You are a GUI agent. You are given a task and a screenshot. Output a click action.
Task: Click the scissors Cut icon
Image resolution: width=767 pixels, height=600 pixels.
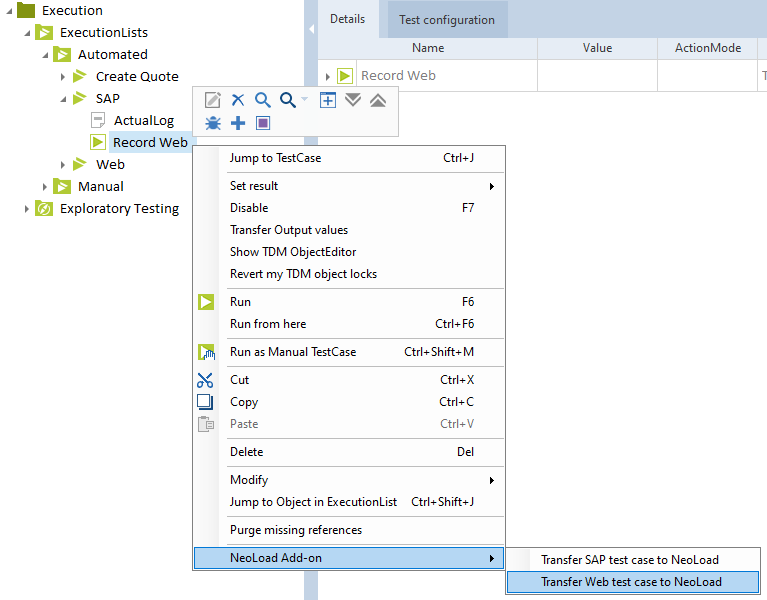click(205, 380)
